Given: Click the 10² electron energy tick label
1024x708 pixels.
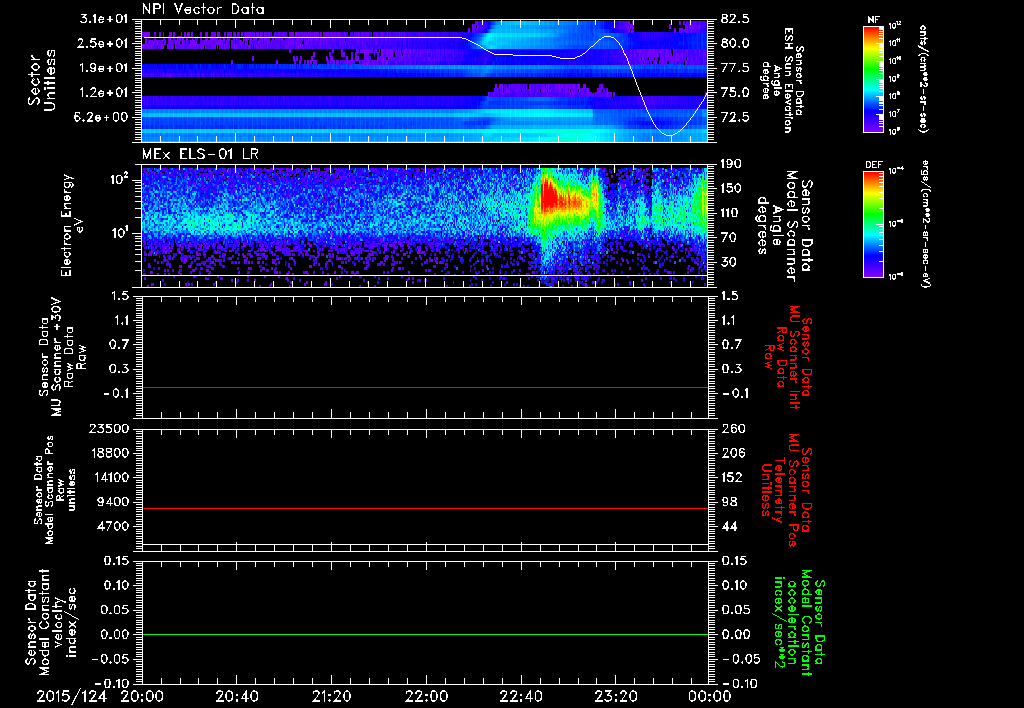Looking at the screenshot, I should pyautogui.click(x=120, y=178).
